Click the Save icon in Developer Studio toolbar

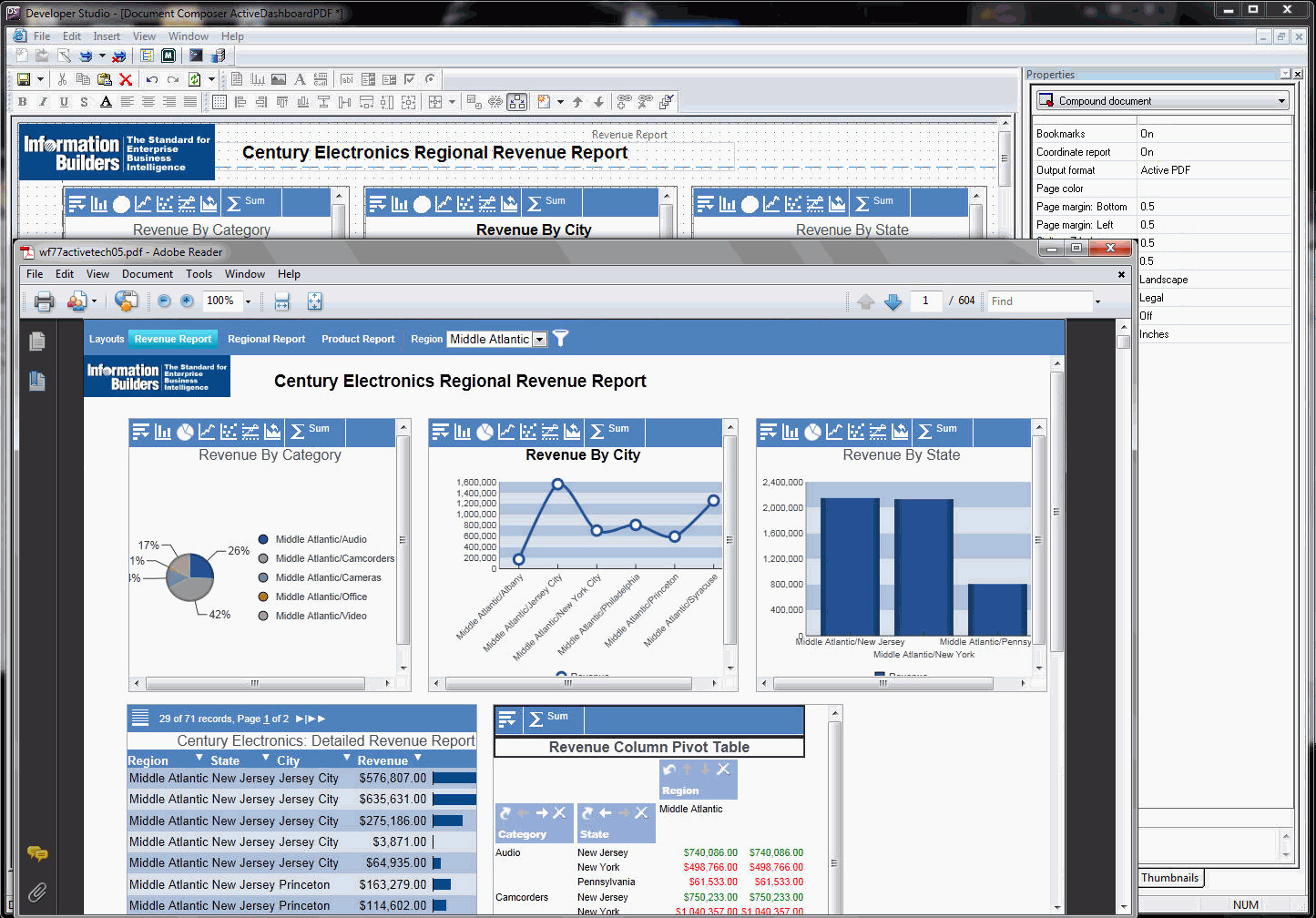24,79
